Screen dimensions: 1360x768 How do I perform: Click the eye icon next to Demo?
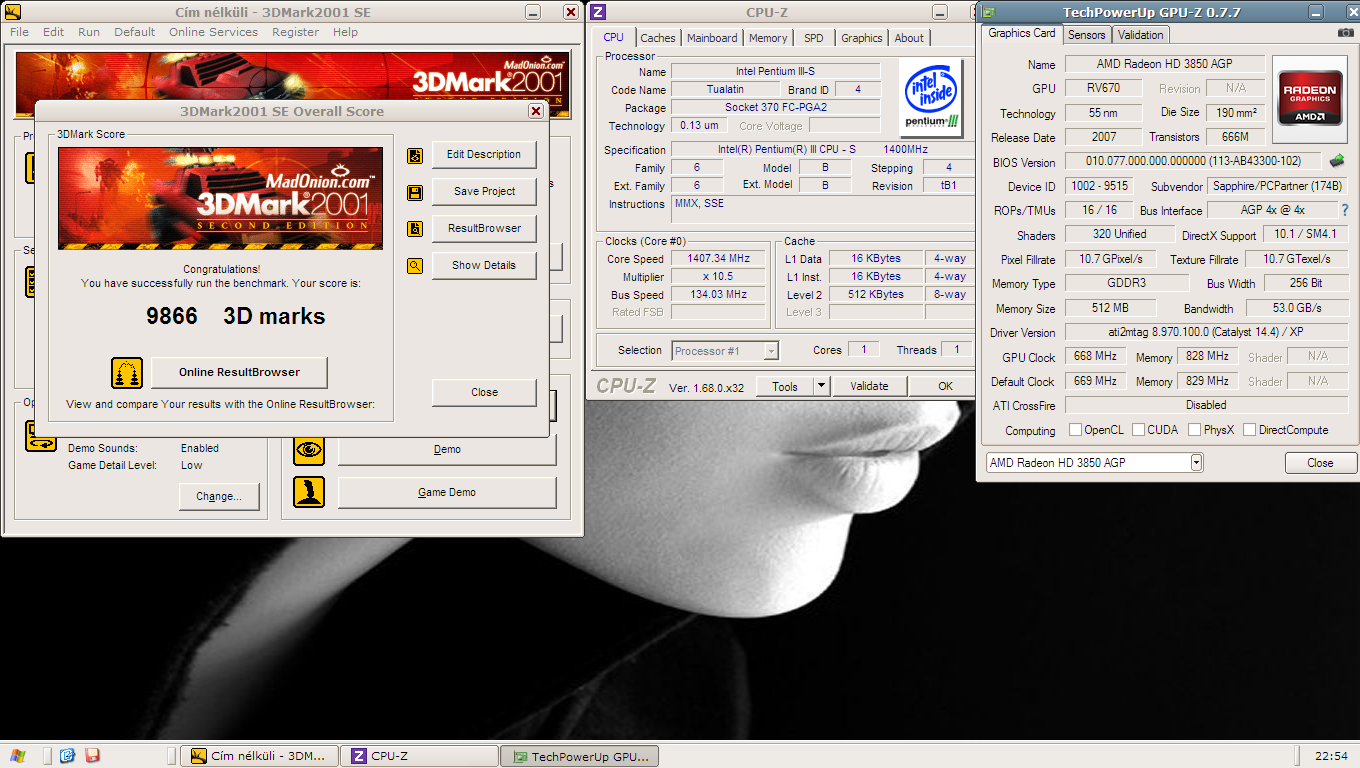pyautogui.click(x=309, y=450)
